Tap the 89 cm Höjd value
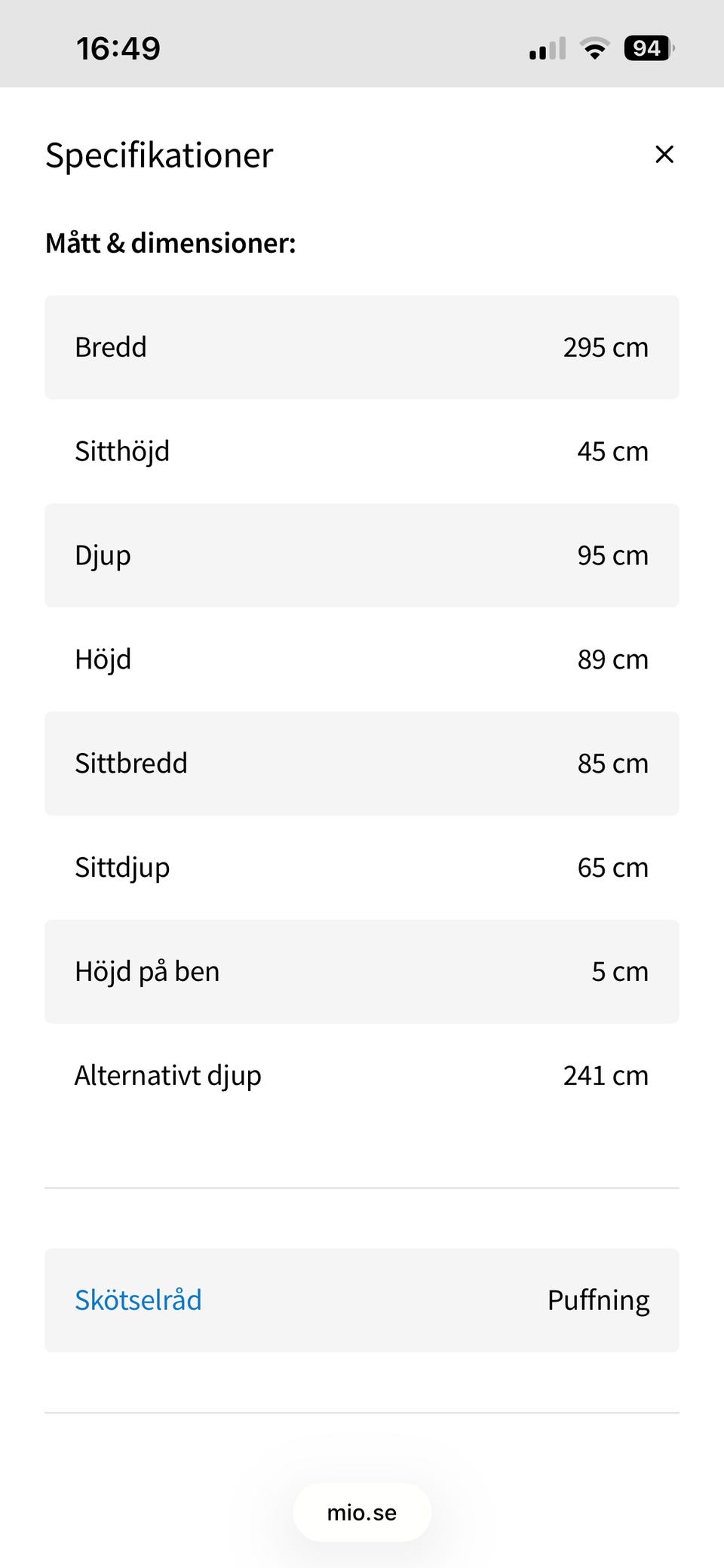This screenshot has width=724, height=1568. (x=612, y=659)
